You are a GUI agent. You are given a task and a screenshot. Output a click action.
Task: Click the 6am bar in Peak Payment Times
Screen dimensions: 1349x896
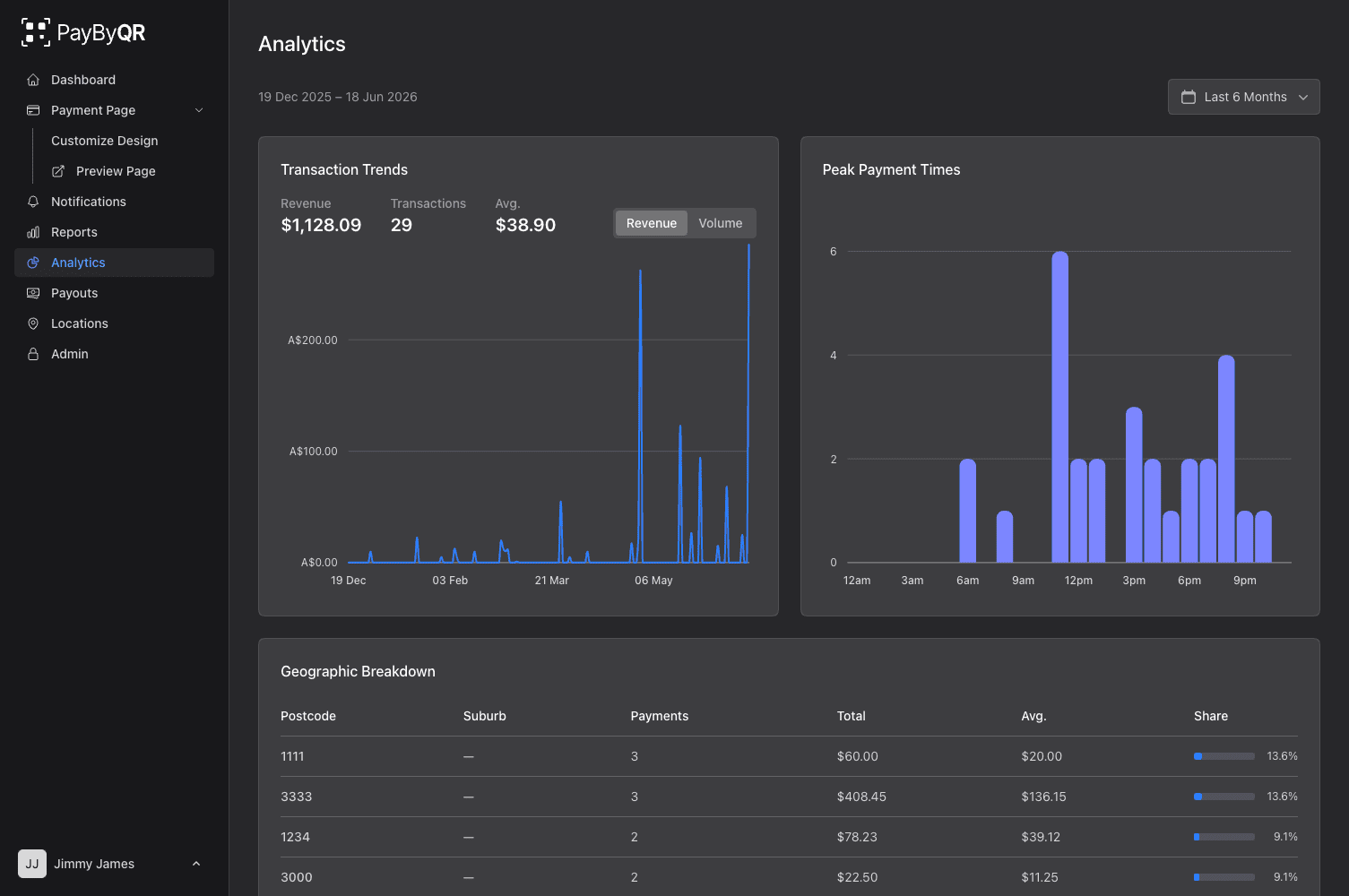tap(967, 511)
